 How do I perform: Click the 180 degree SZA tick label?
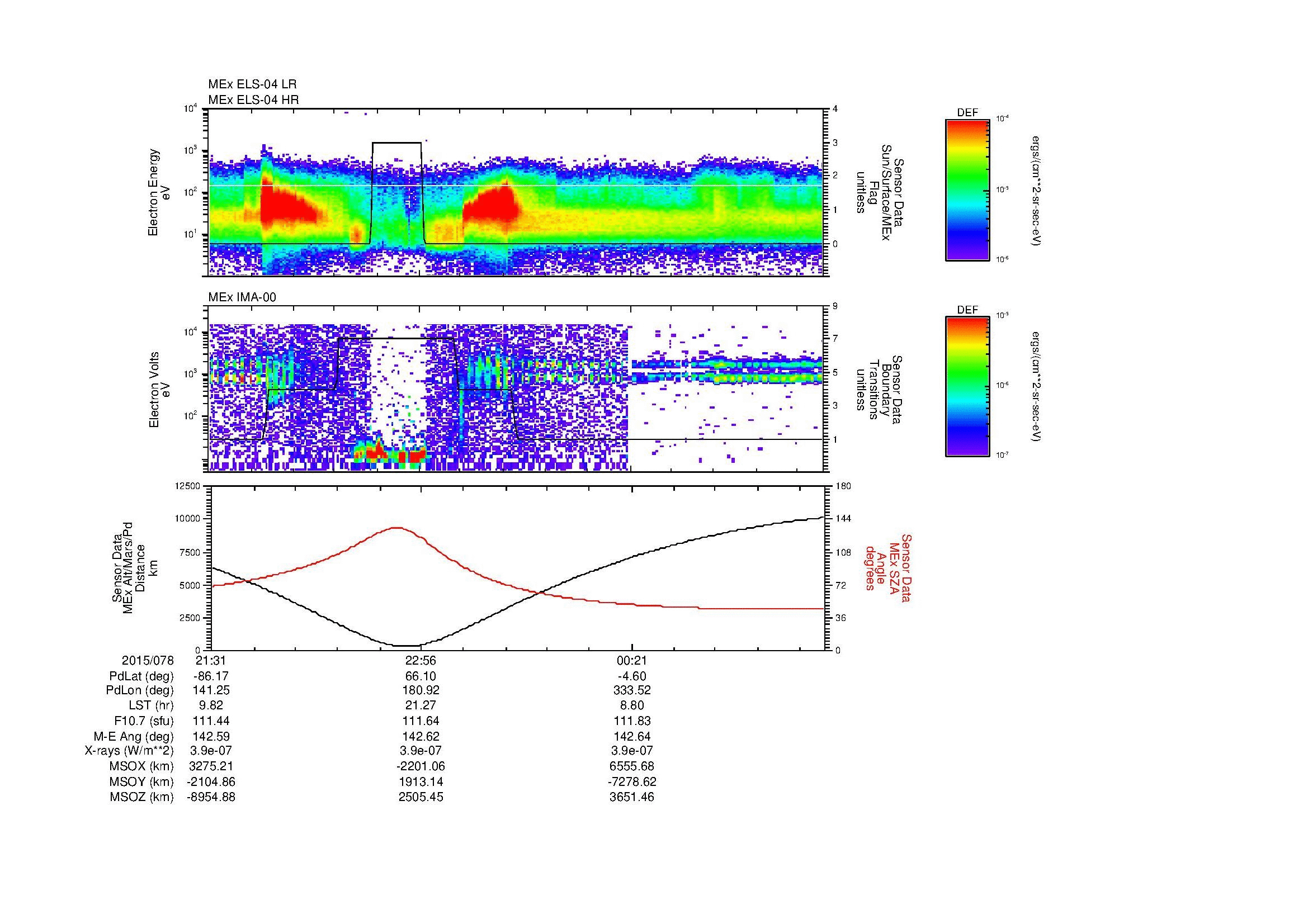point(843,486)
